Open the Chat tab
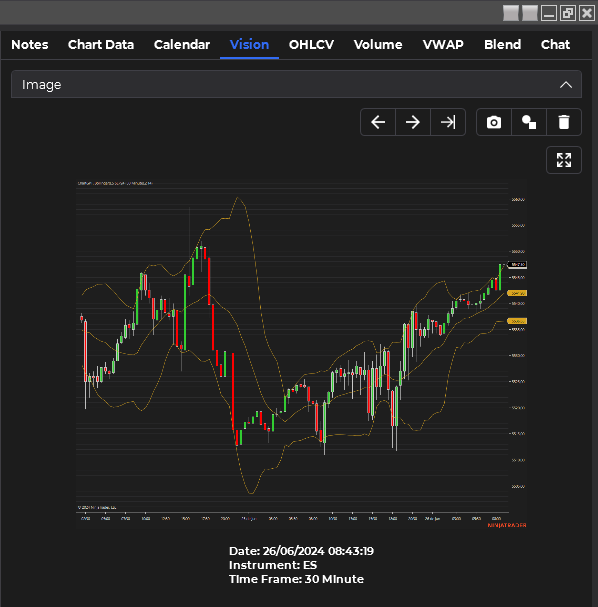This screenshot has height=607, width=598. tap(555, 45)
